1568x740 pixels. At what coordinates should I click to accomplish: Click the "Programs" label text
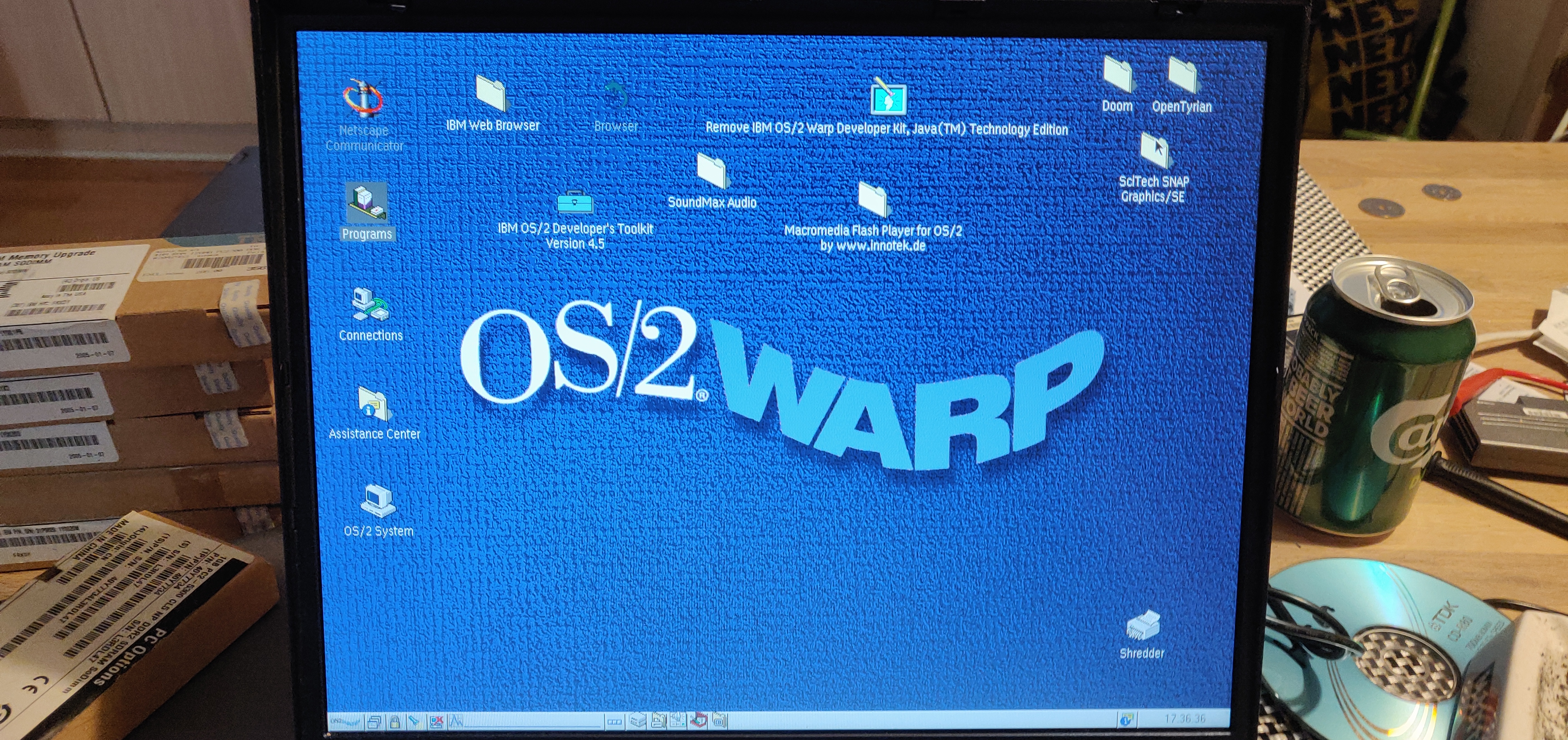[366, 234]
